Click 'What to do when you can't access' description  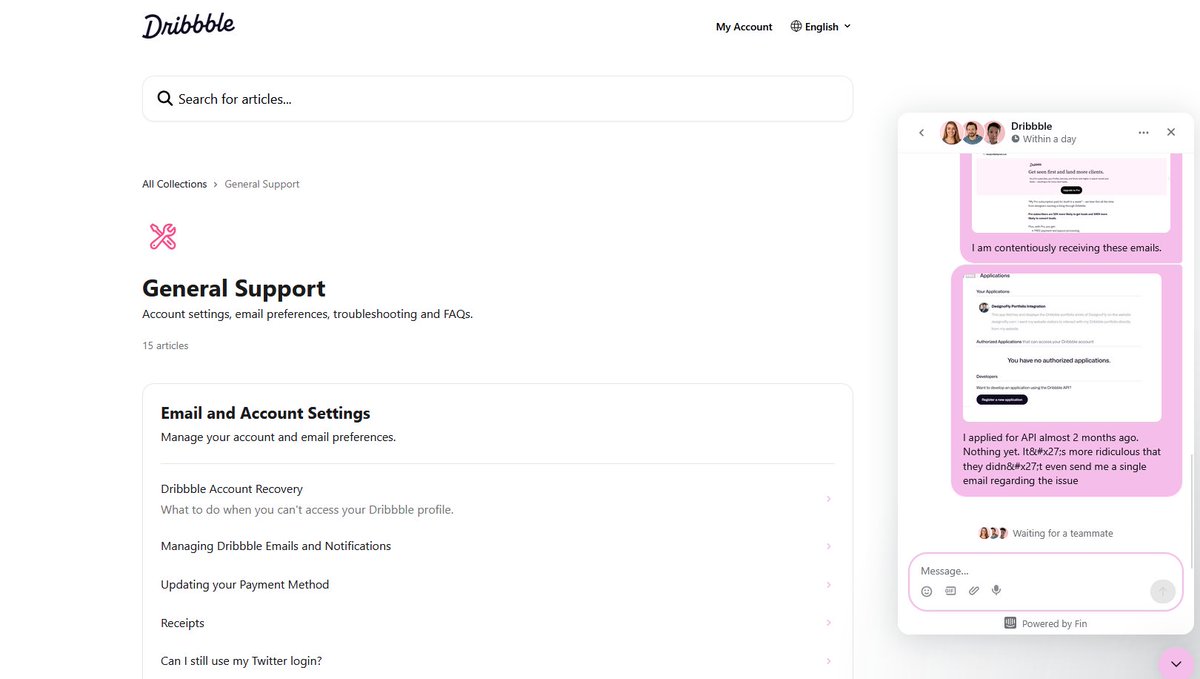tap(307, 510)
